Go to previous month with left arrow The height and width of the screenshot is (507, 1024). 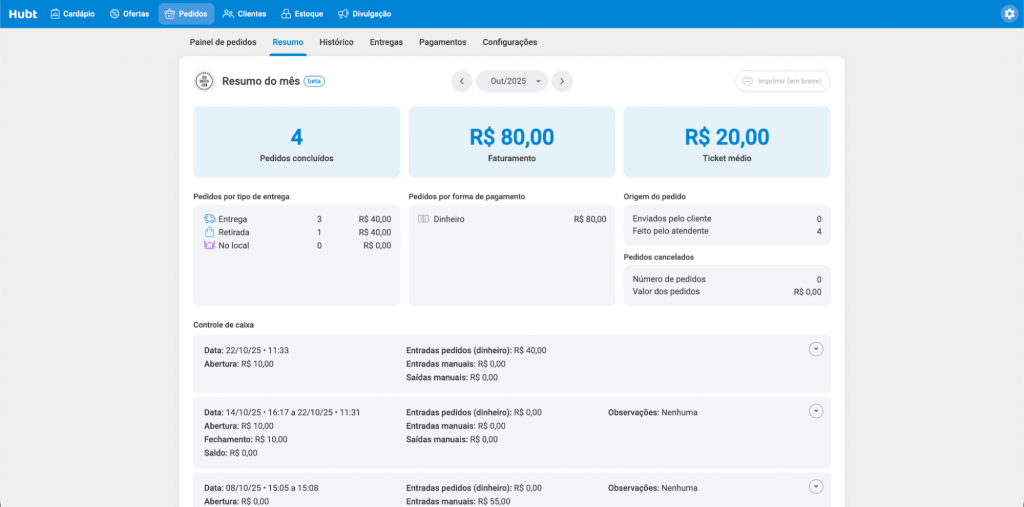point(461,82)
